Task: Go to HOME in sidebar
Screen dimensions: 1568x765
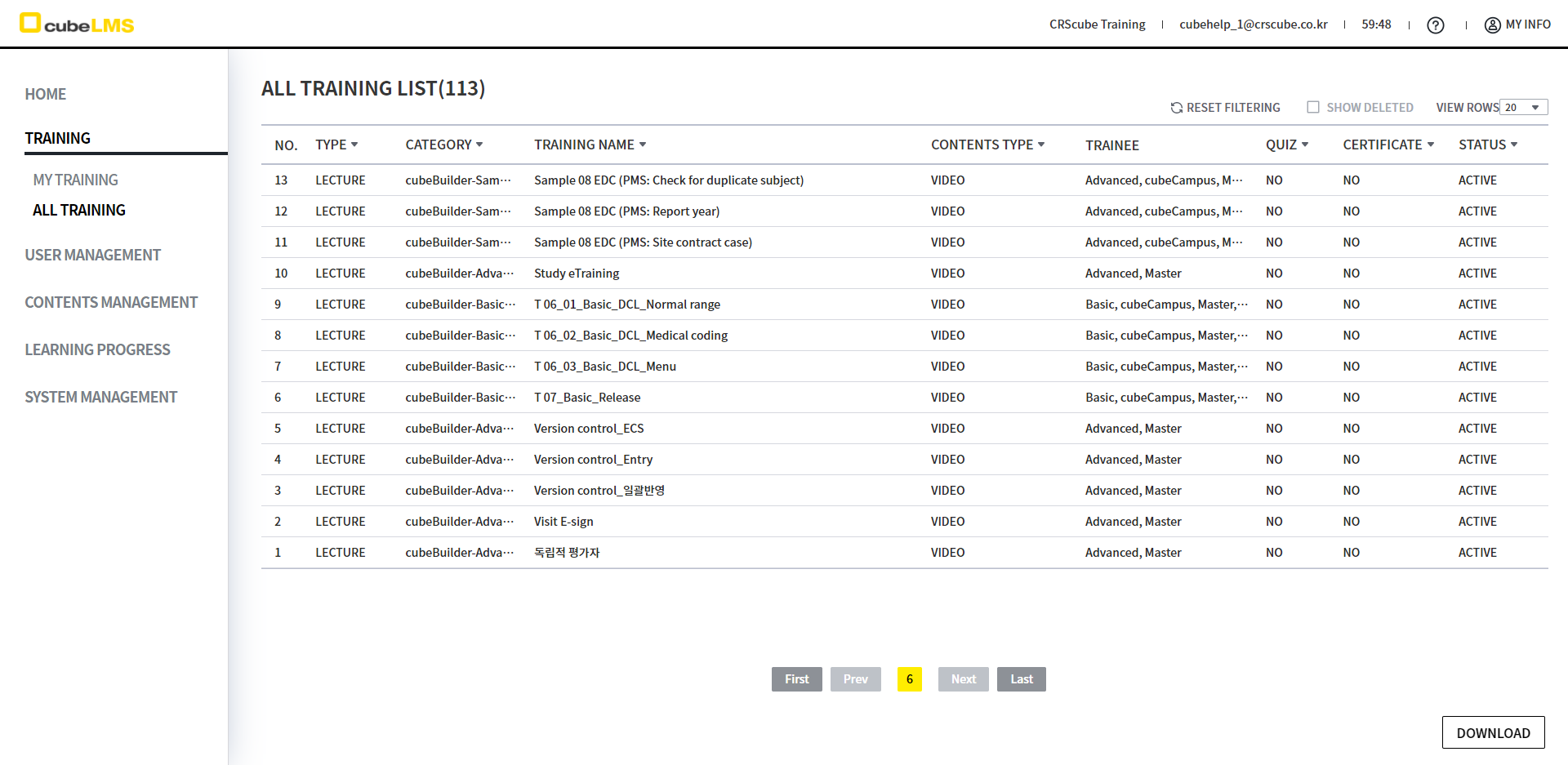Action: 46,94
